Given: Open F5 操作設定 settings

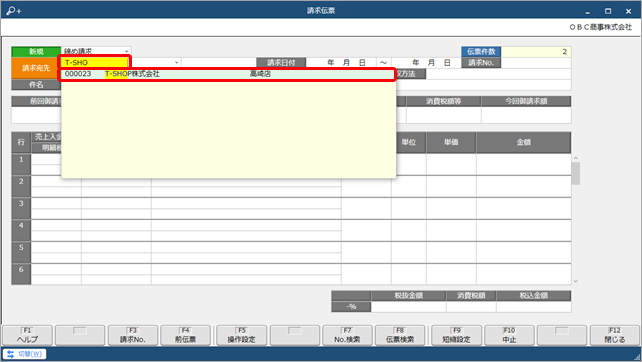Looking at the screenshot, I should [x=242, y=335].
